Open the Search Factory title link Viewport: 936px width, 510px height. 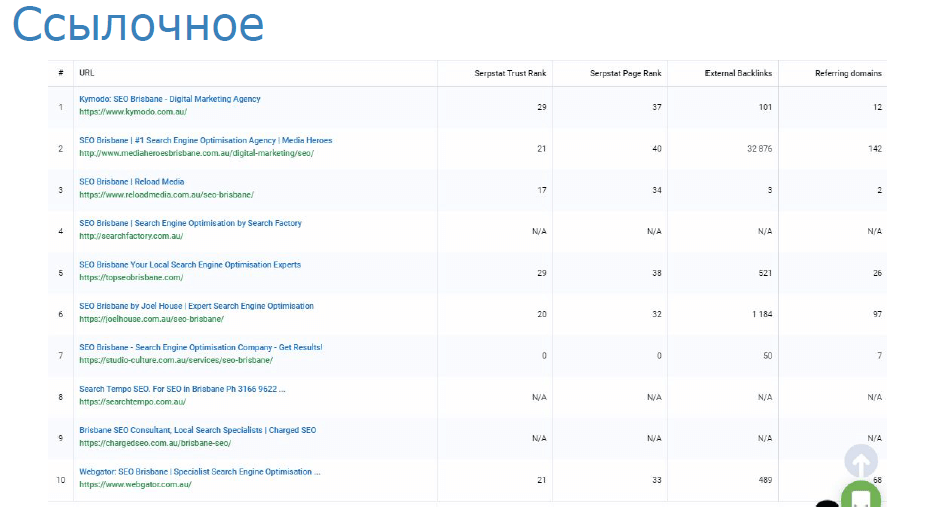click(x=190, y=223)
